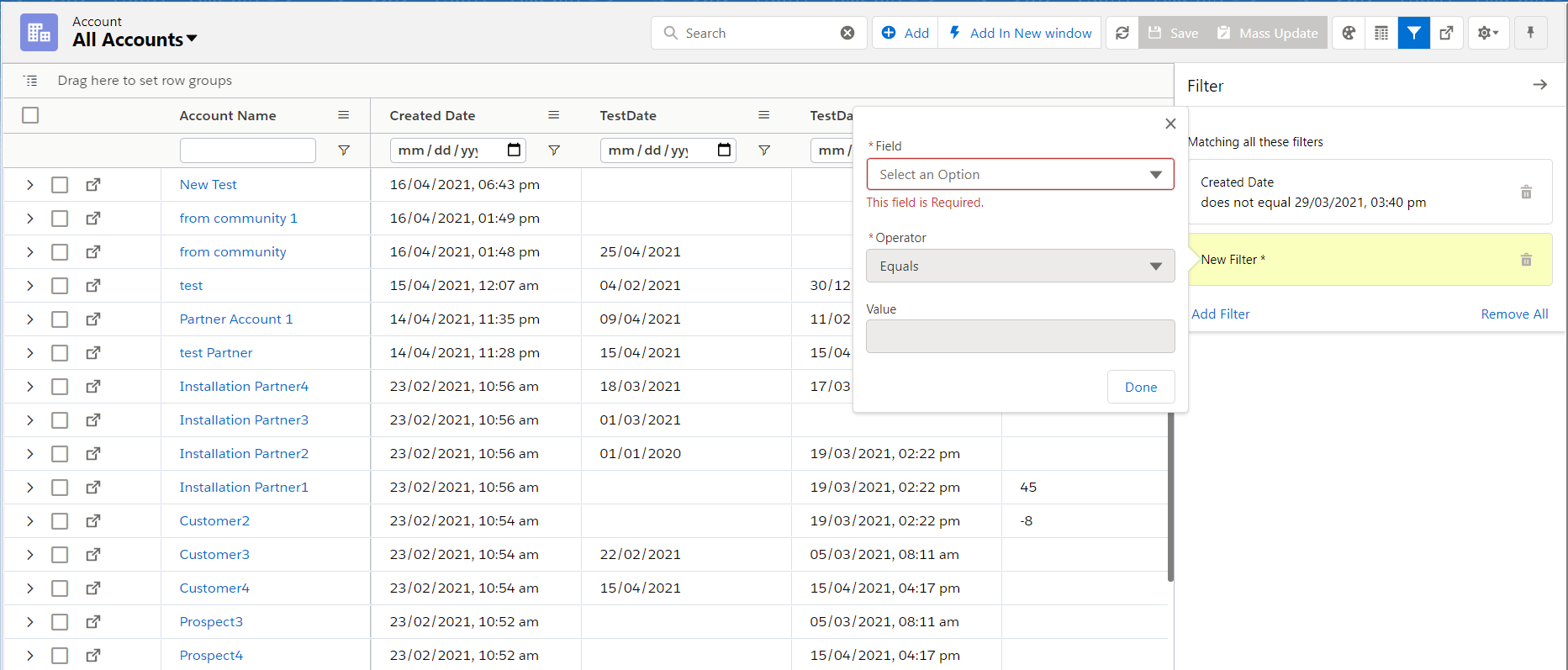This screenshot has width=1568, height=670.
Task: Open the Account Name column menu
Action: click(343, 115)
